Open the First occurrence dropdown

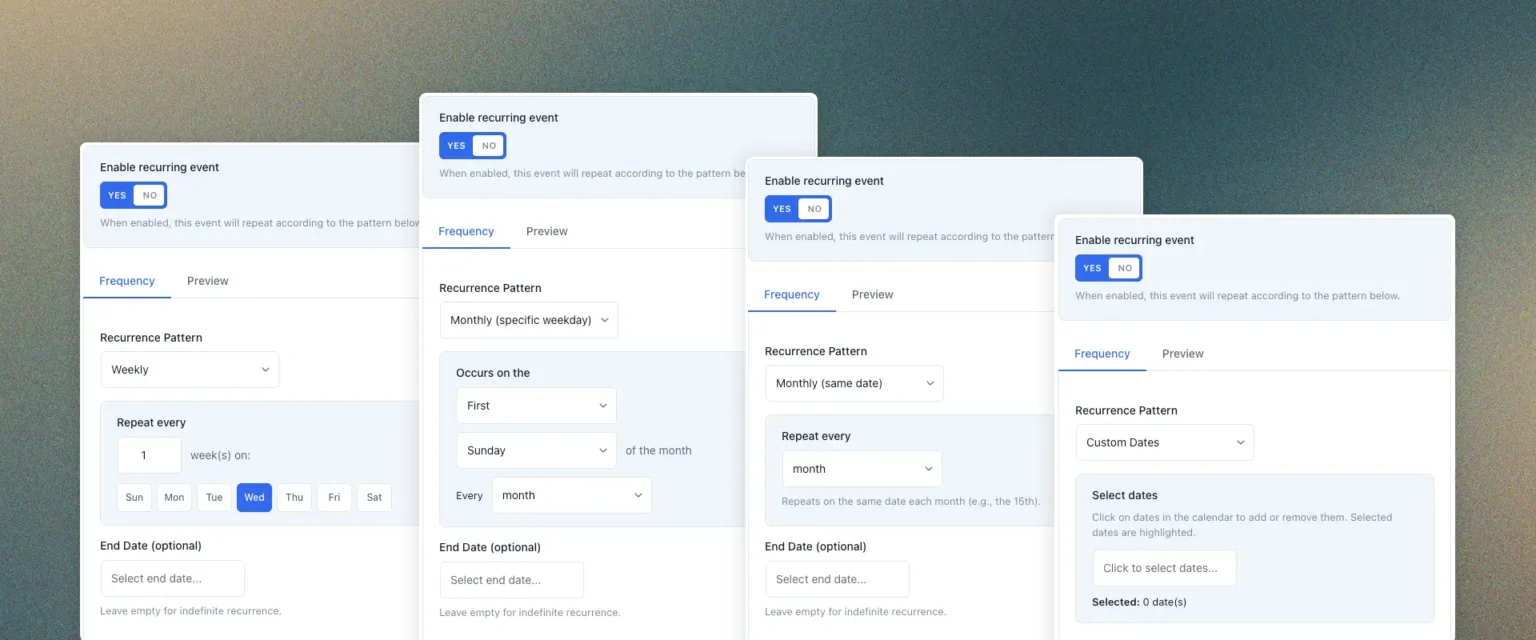(x=537, y=406)
